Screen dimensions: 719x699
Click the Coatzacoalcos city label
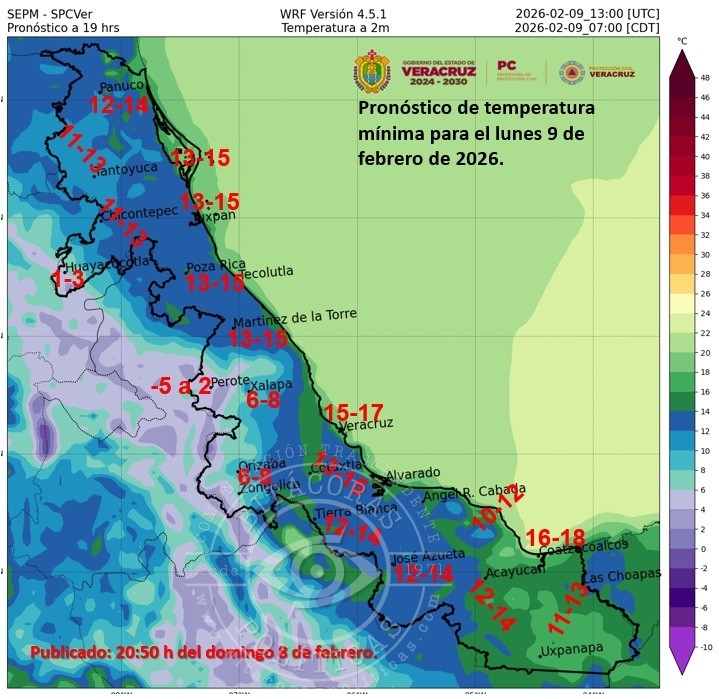tap(584, 547)
